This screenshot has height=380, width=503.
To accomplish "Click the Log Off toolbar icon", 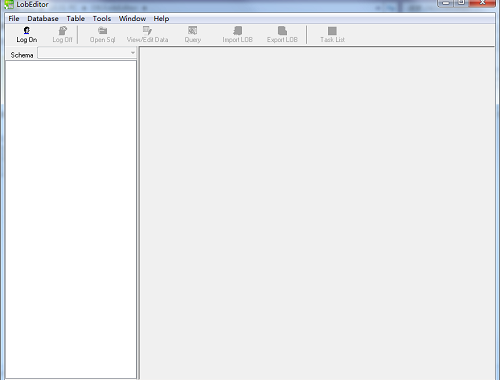I will pos(62,31).
